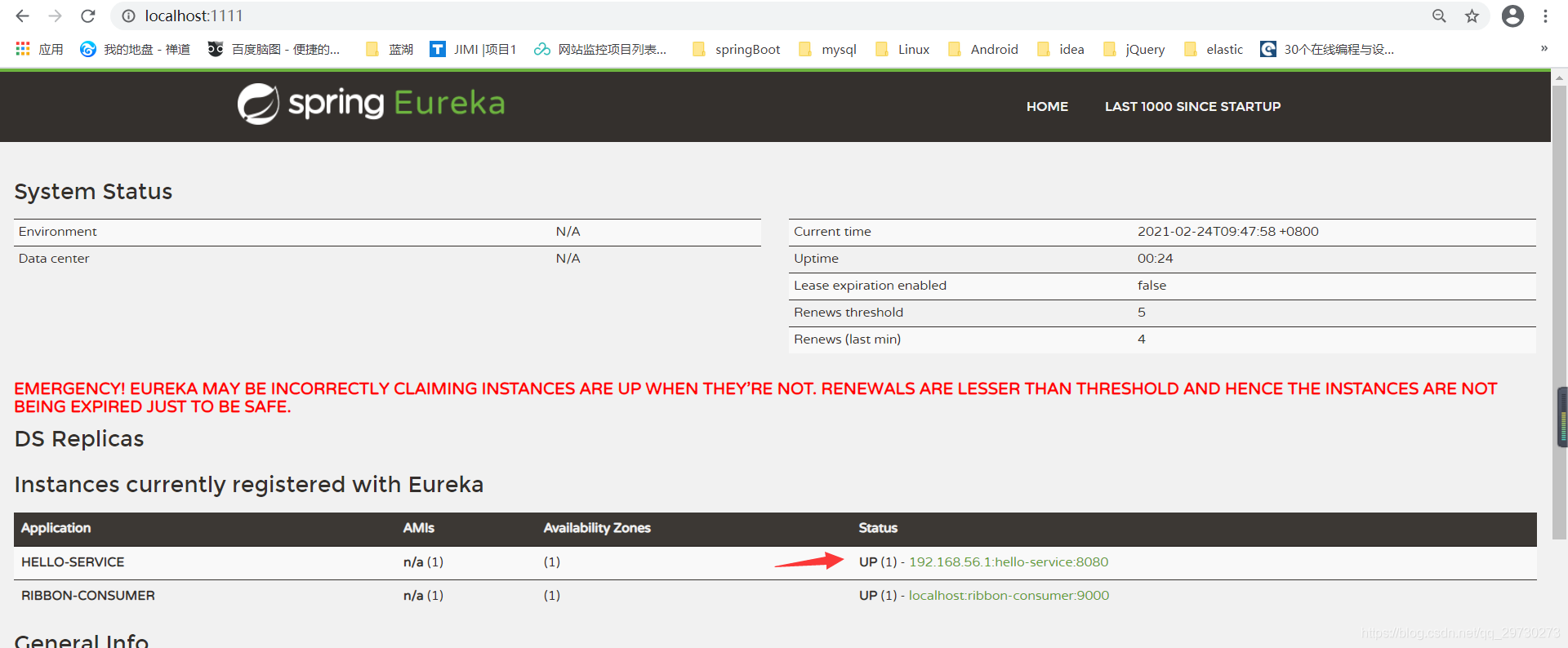
Task: Open bookmark 百度脑图
Action: click(x=274, y=49)
